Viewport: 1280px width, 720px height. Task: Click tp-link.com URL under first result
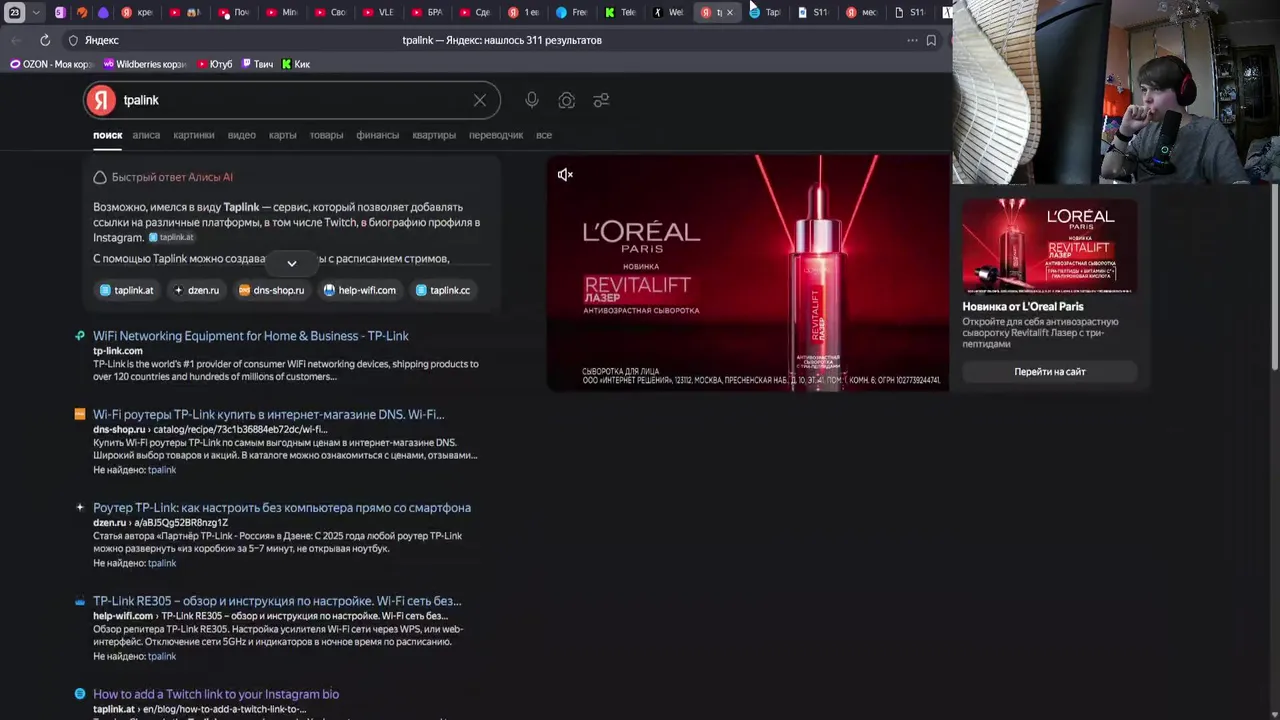click(x=118, y=351)
